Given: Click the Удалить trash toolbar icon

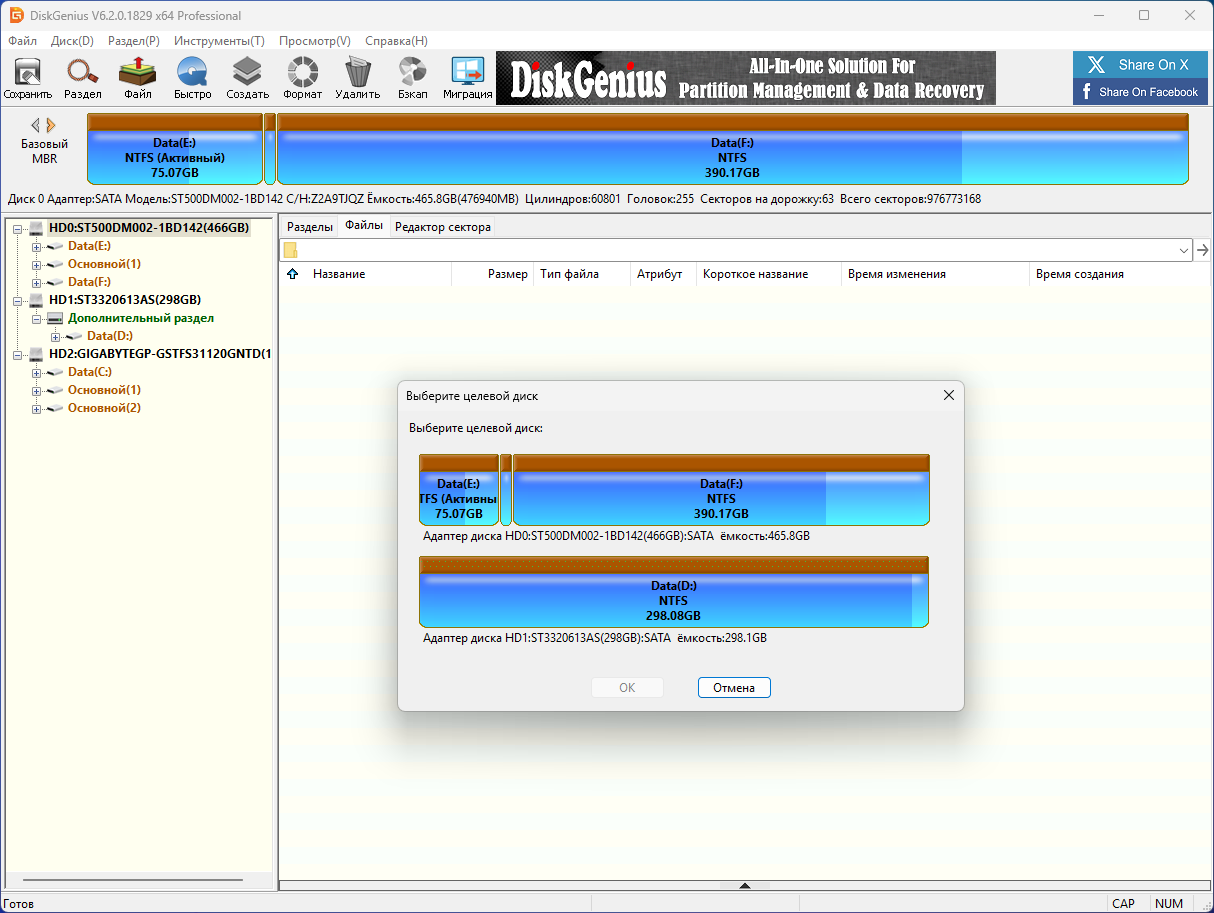Looking at the screenshot, I should coord(357,78).
